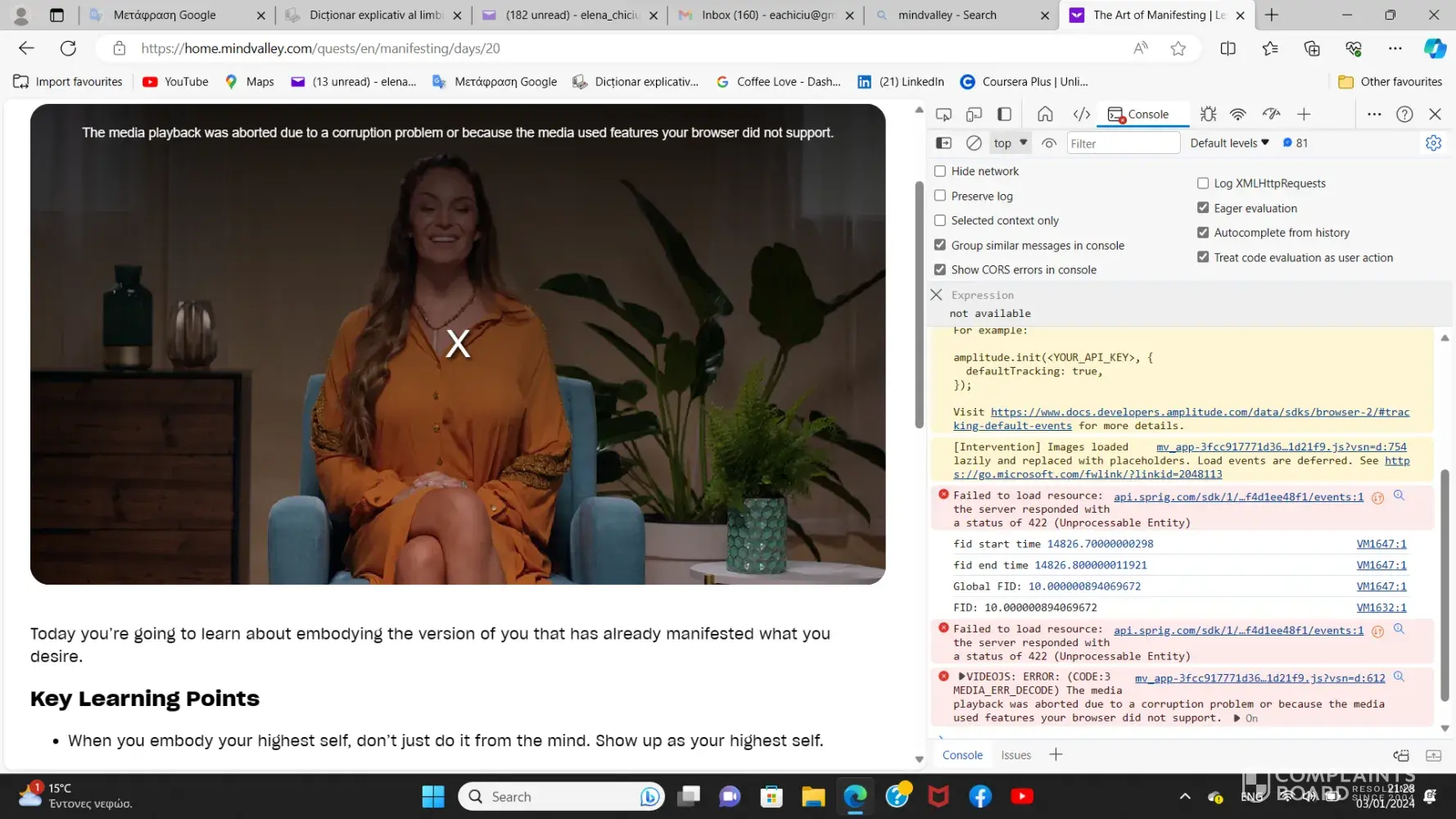Toggle device emulation in DevTools

click(974, 115)
